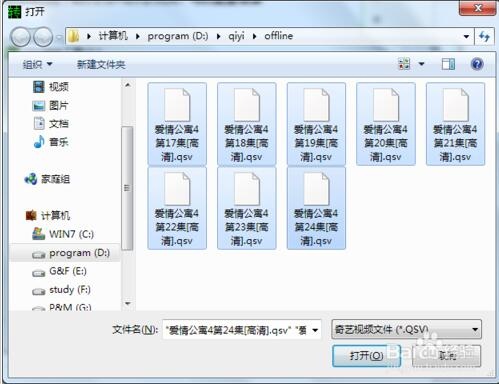Click the 计算机 computer icon in the sidebar
This screenshot has width=499, height=384.
point(31,216)
